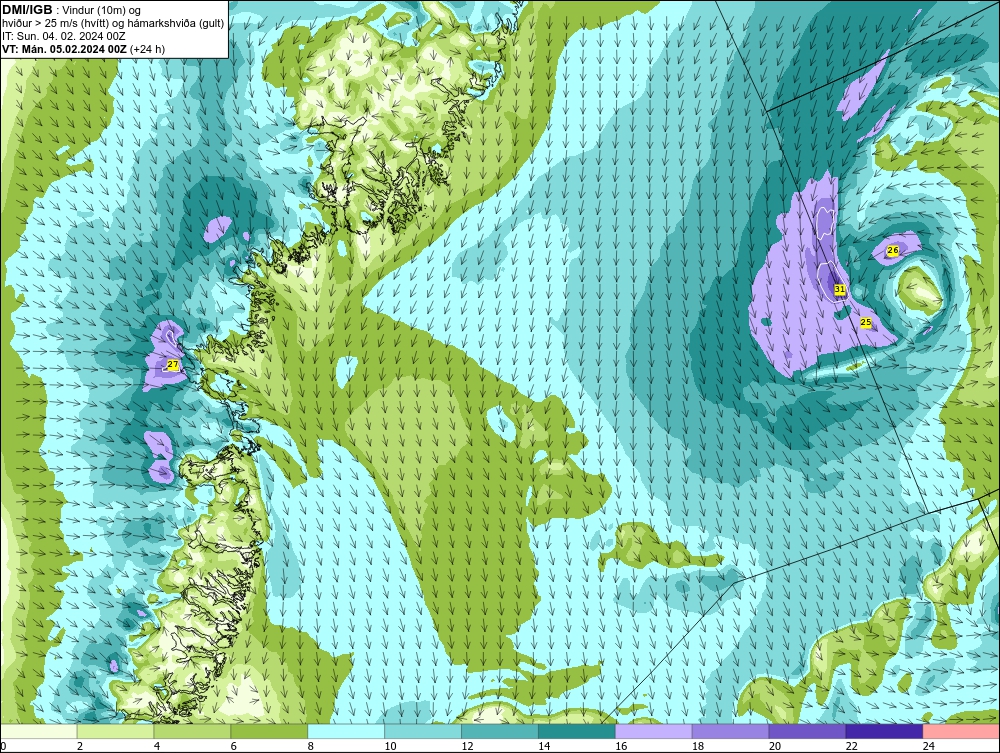This screenshot has width=1000, height=753.
Task: Pick the 6–8 m/s olive green swatch
Action: coord(269,731)
